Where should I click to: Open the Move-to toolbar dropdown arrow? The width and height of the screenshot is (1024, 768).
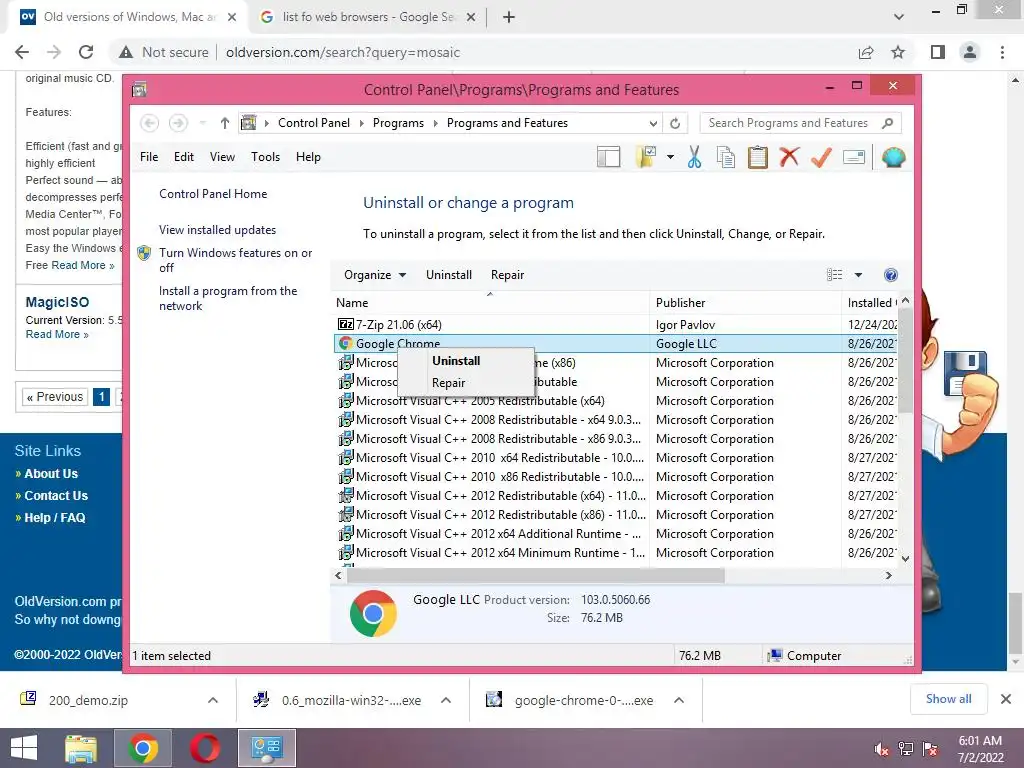[670, 157]
